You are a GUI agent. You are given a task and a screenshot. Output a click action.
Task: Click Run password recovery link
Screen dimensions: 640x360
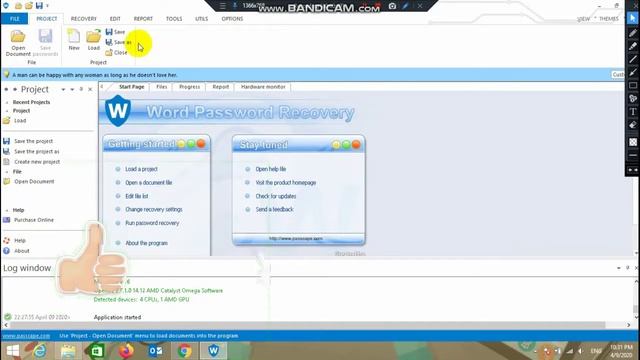click(152, 223)
